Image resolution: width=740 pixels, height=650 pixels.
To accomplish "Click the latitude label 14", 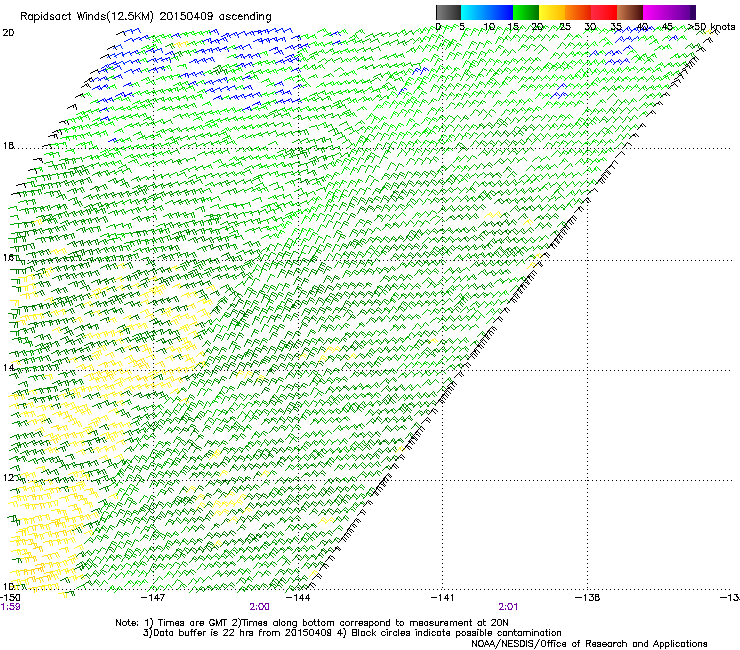I will [x=8, y=367].
